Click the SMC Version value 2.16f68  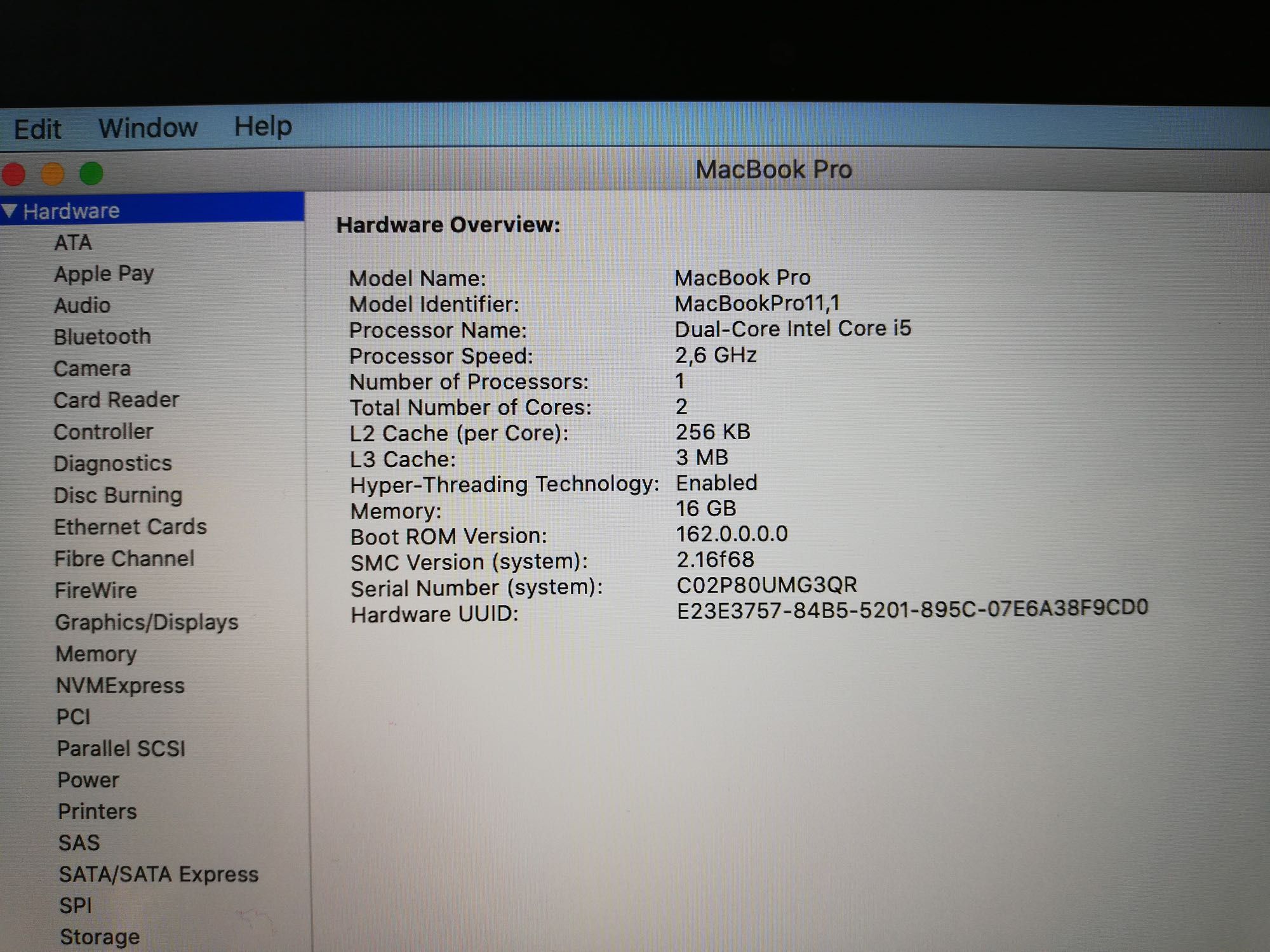click(716, 559)
